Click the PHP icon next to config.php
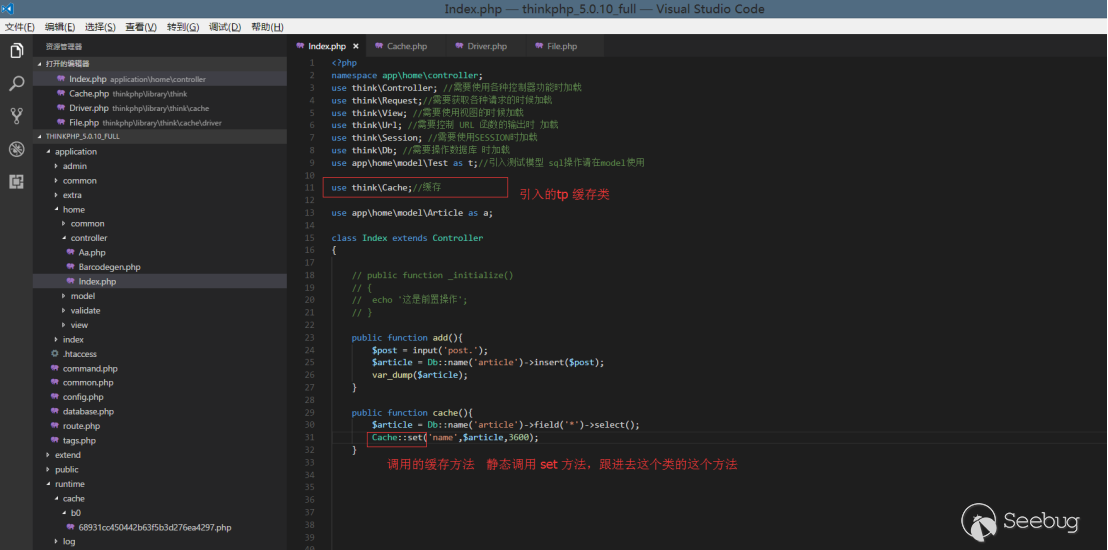Screen dimensions: 1108x550 [55, 397]
